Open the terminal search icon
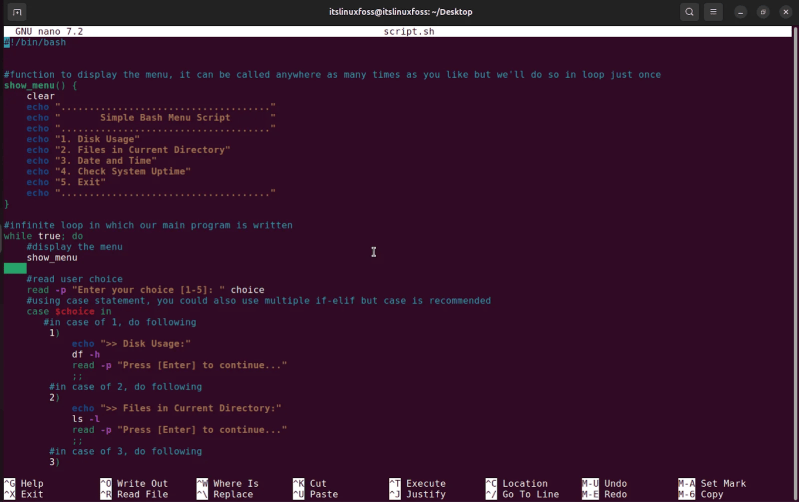 (689, 12)
